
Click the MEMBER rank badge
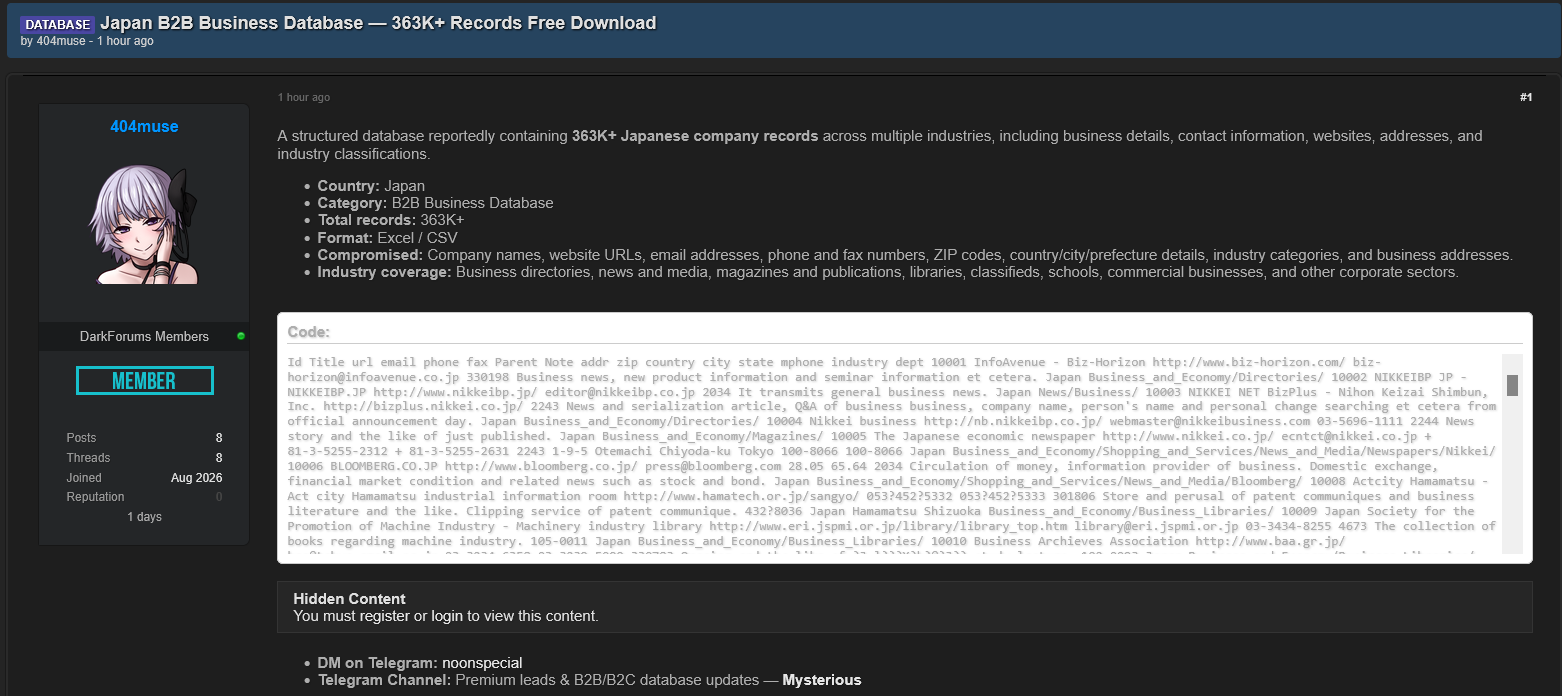pyautogui.click(x=144, y=381)
